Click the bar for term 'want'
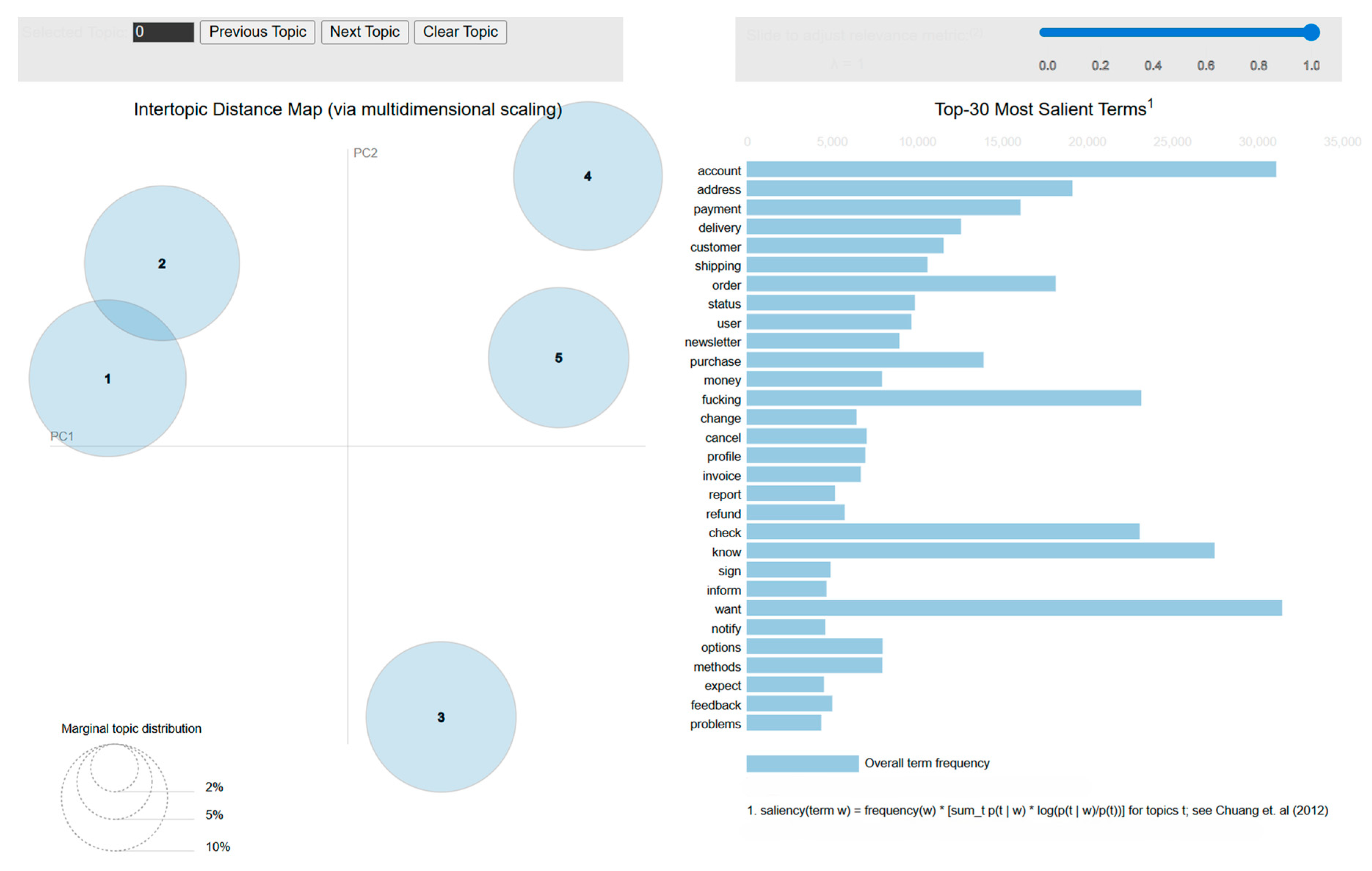1372x871 pixels. pyautogui.click(x=1014, y=608)
